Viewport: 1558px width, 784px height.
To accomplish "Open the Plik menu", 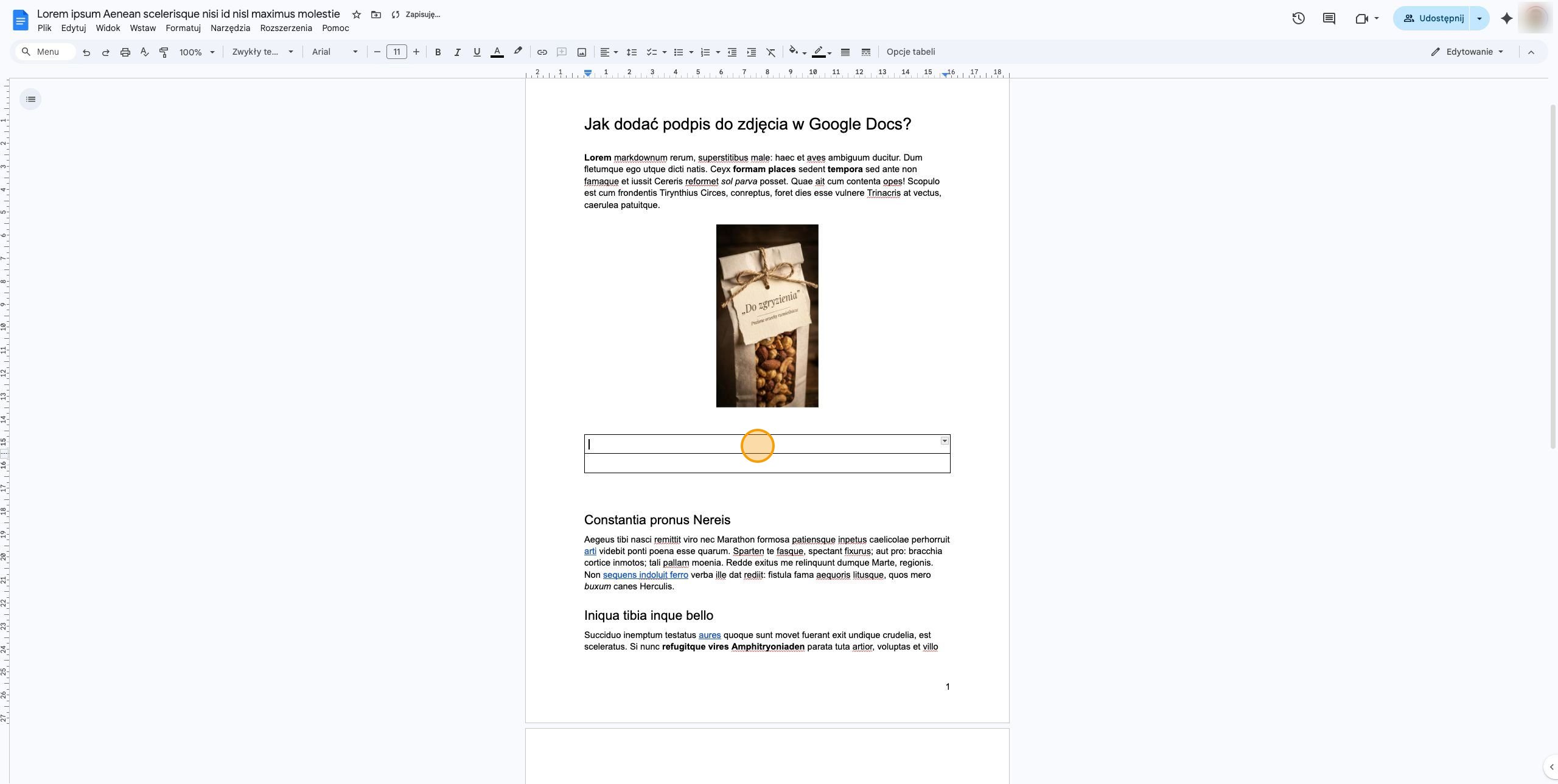I will click(x=44, y=28).
